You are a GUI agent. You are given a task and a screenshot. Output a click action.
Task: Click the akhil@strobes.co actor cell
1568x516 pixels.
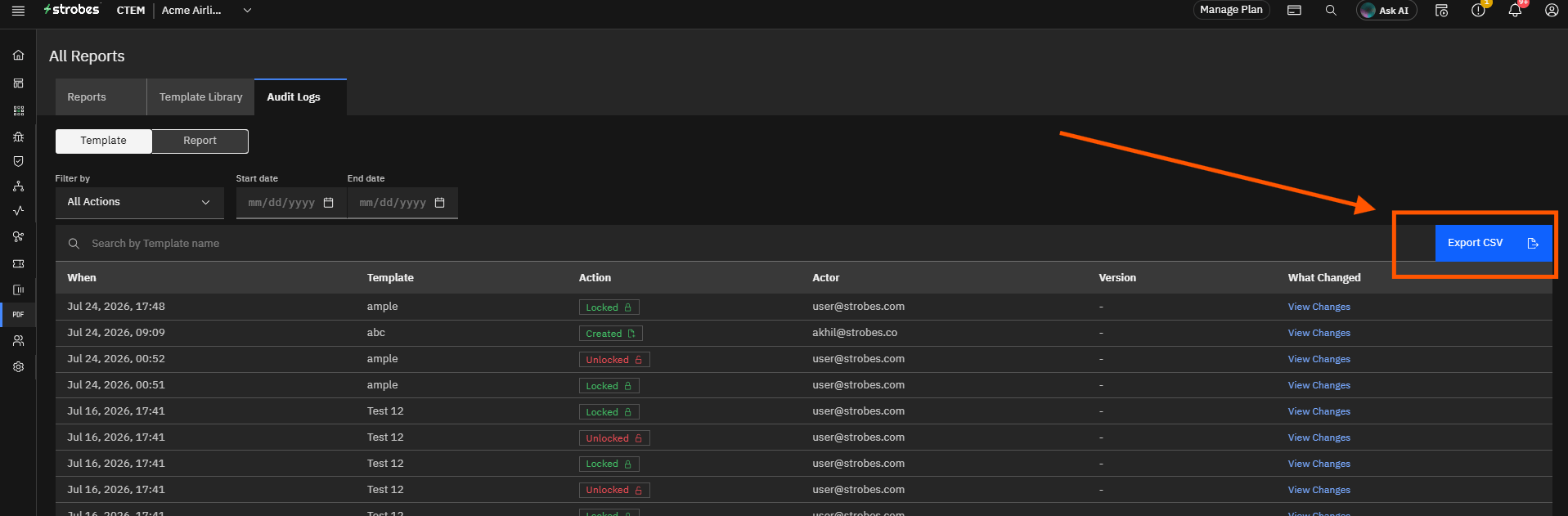855,333
